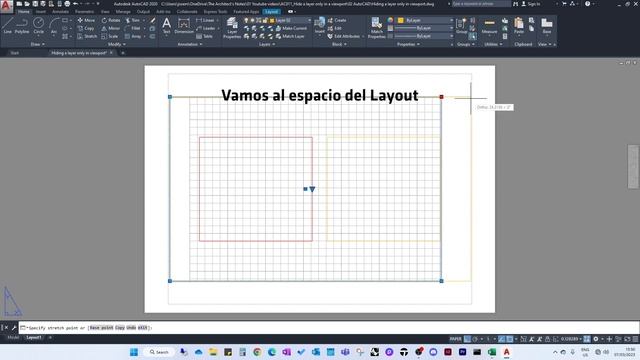
Task: Toggle the layer on/off lightbulb icon
Action: [x=246, y=20]
